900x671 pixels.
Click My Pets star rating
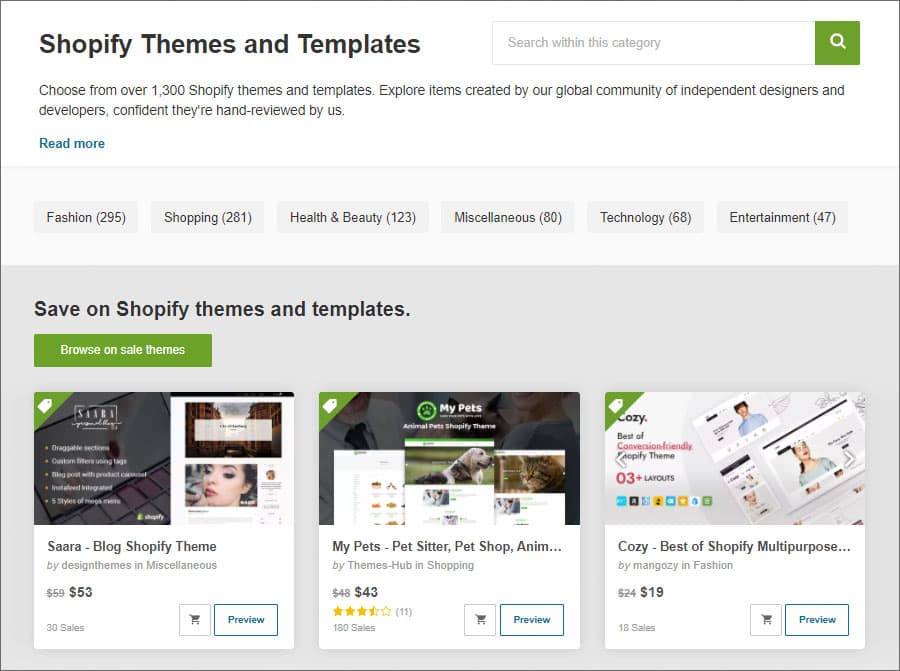[x=362, y=611]
